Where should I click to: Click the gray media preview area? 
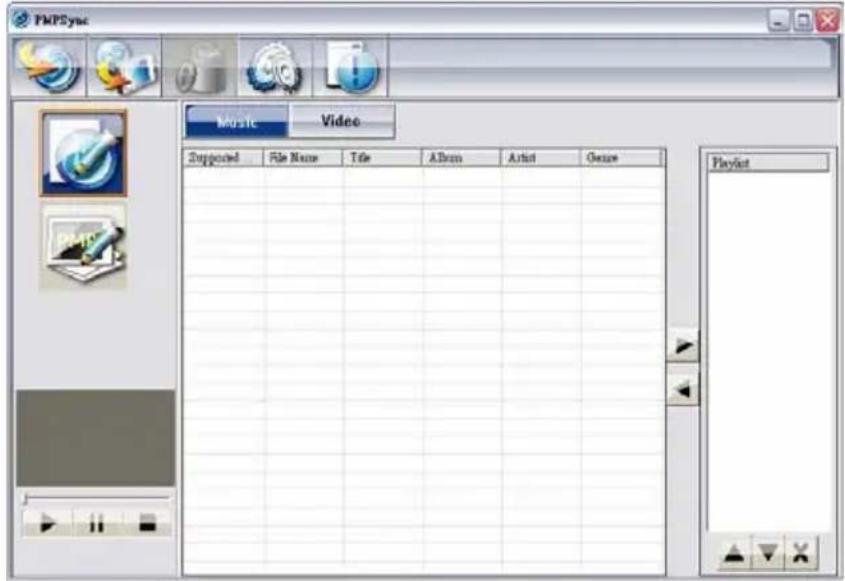coord(96,438)
